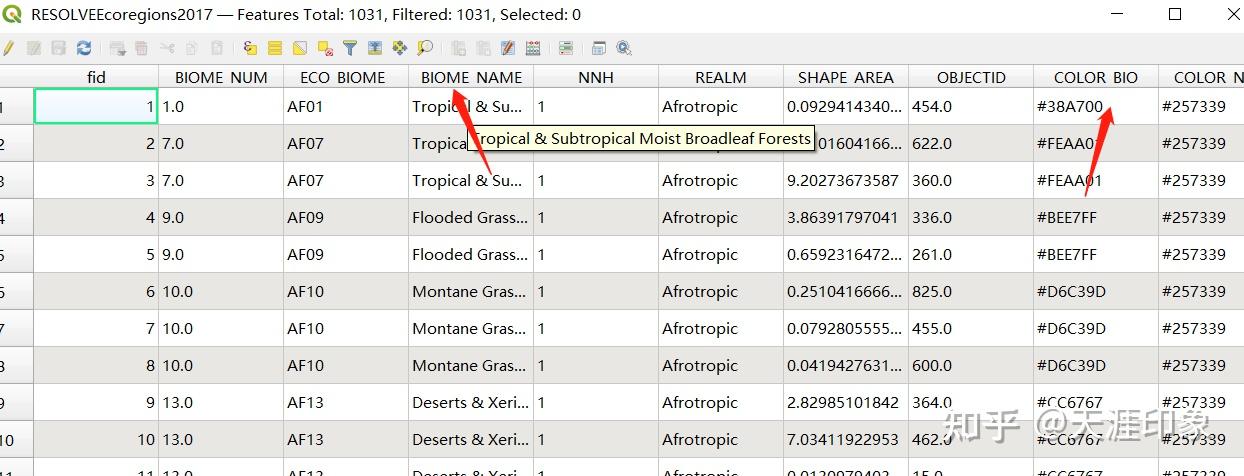Toggle editing mode pencil icon

pos(9,47)
